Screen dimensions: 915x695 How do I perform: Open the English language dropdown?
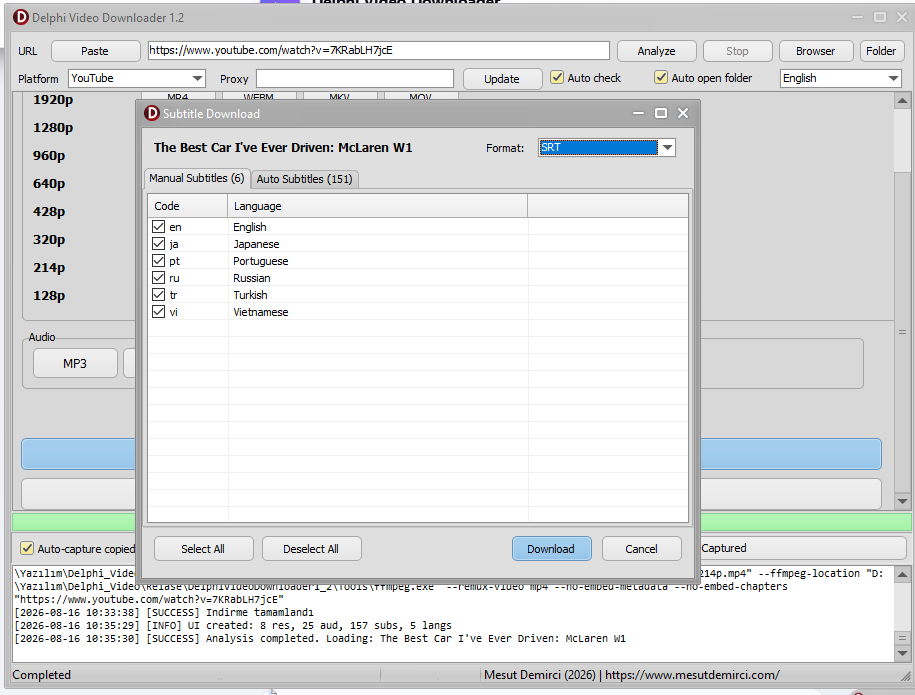point(893,78)
